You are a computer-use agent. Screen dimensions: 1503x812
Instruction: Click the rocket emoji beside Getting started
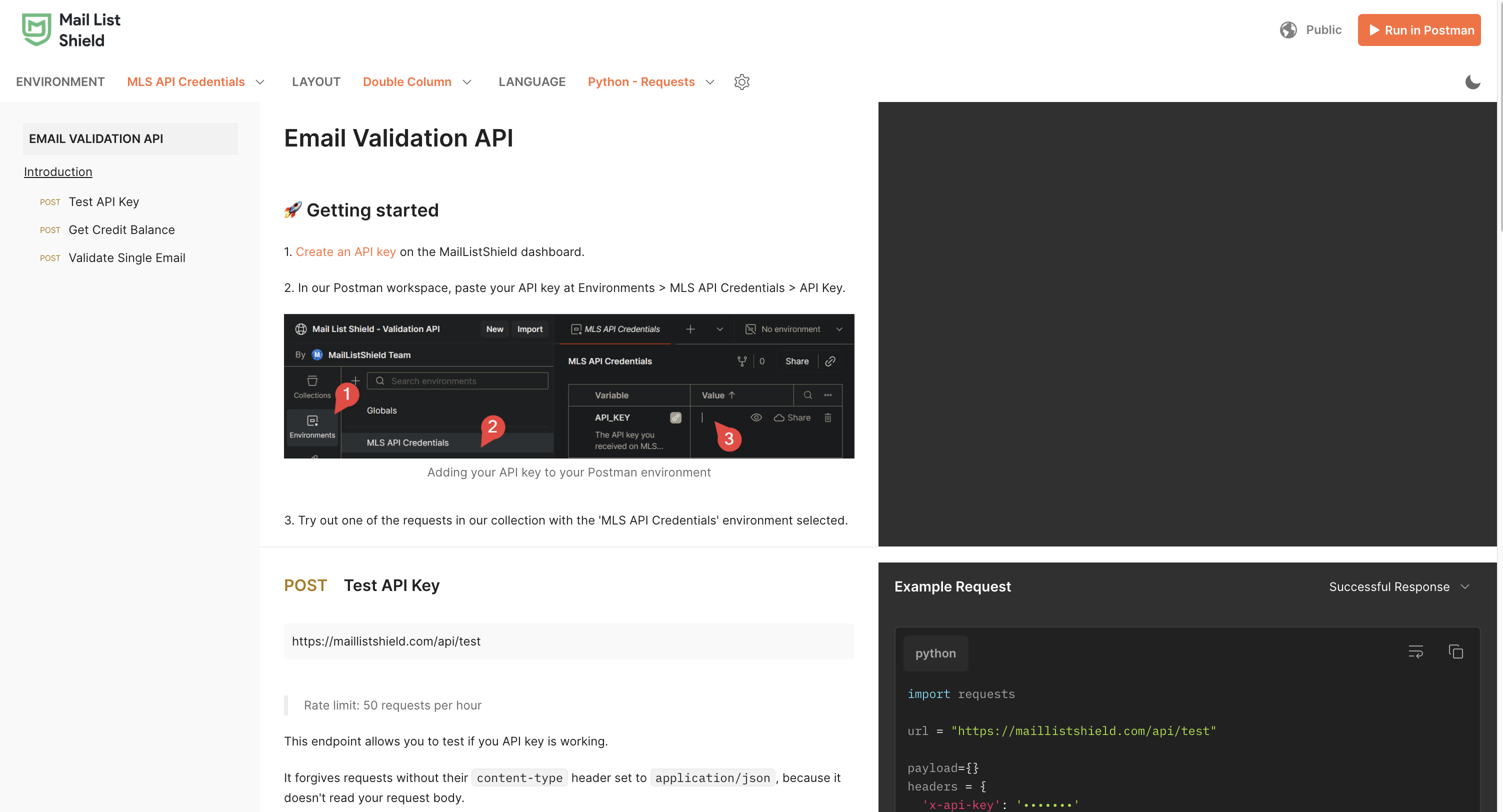(x=293, y=209)
